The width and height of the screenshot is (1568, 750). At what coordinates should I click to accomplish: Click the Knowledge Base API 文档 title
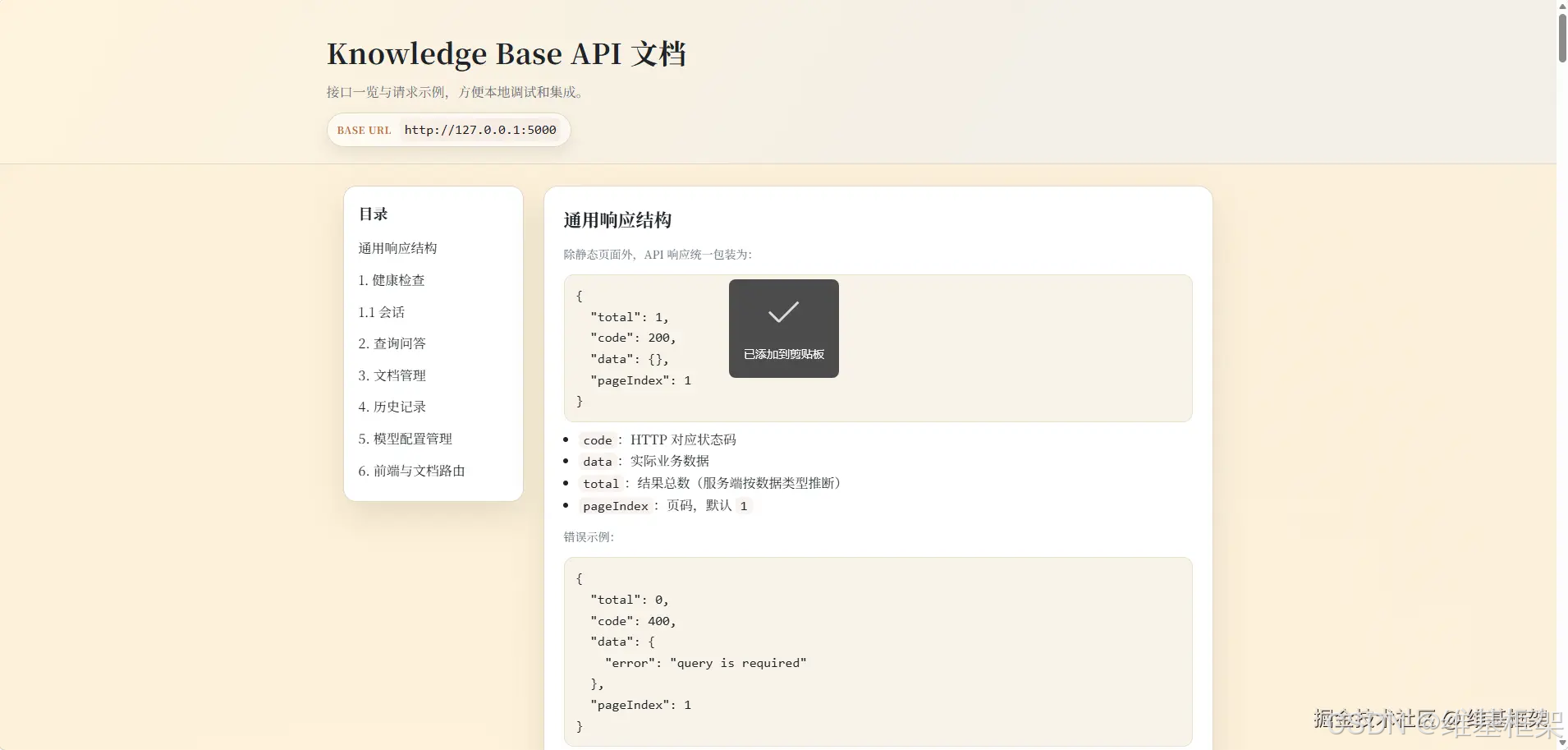pyautogui.click(x=507, y=54)
